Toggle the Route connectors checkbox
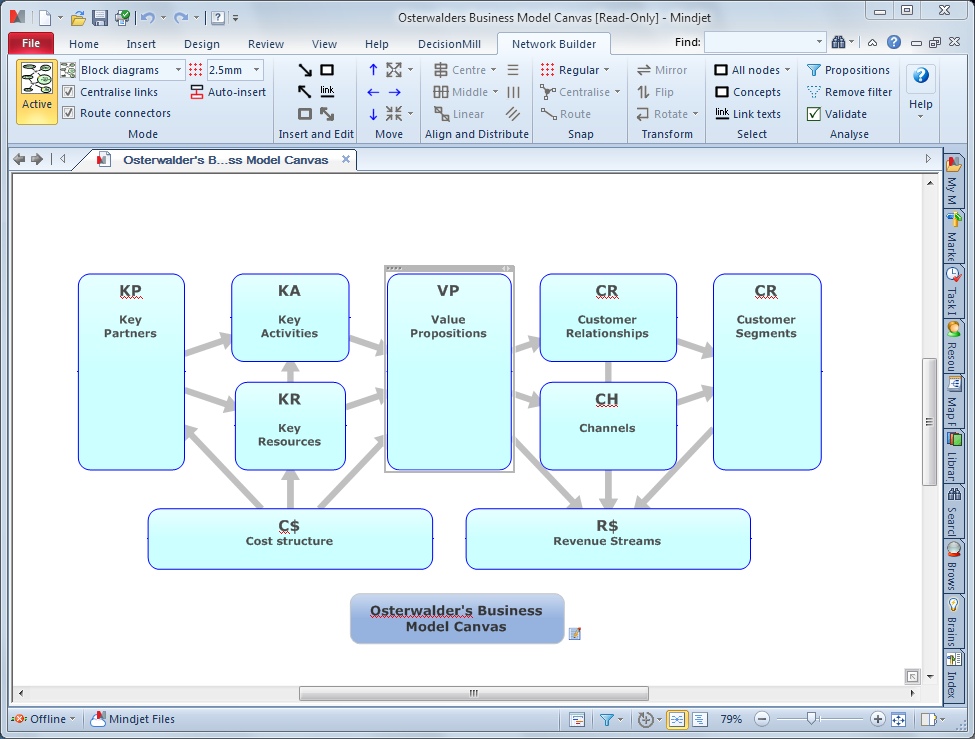This screenshot has width=975, height=739. click(x=69, y=113)
